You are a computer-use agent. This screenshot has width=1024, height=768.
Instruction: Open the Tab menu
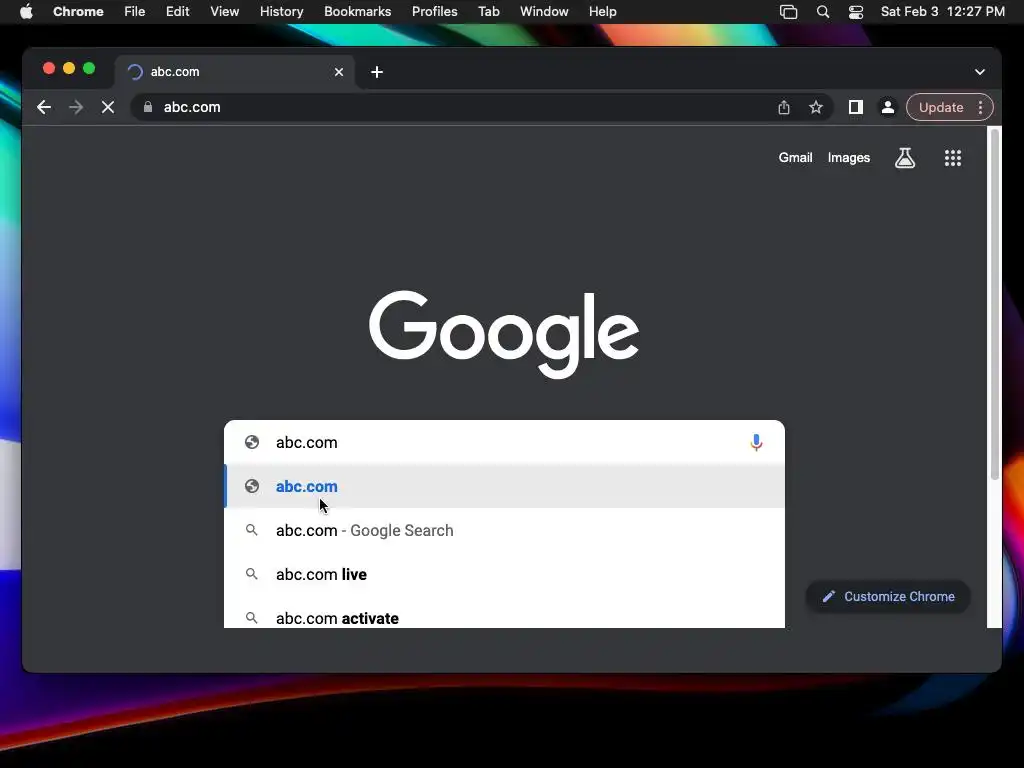coord(488,12)
